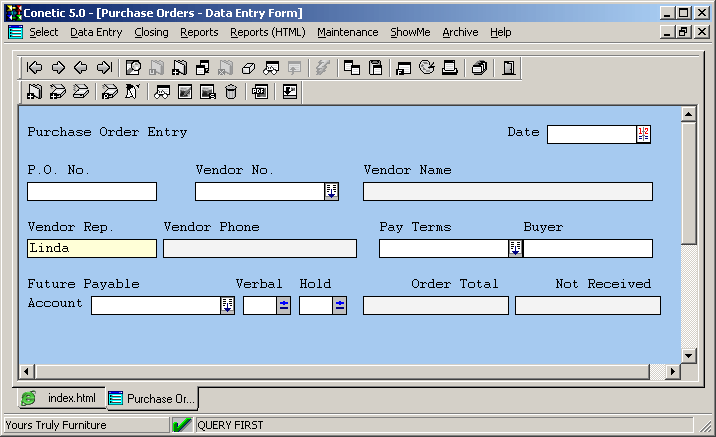Click the magnifier find icon in toolbar
The height and width of the screenshot is (437, 716).
133,68
